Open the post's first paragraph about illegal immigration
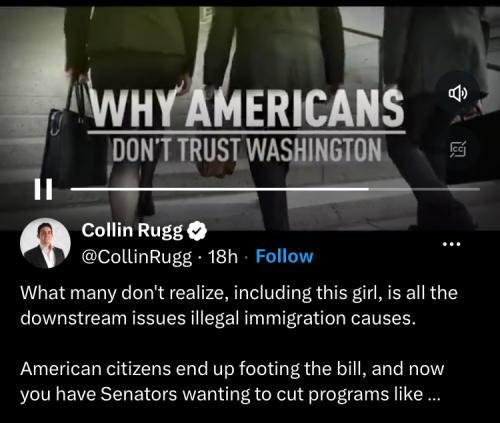 pos(239,306)
